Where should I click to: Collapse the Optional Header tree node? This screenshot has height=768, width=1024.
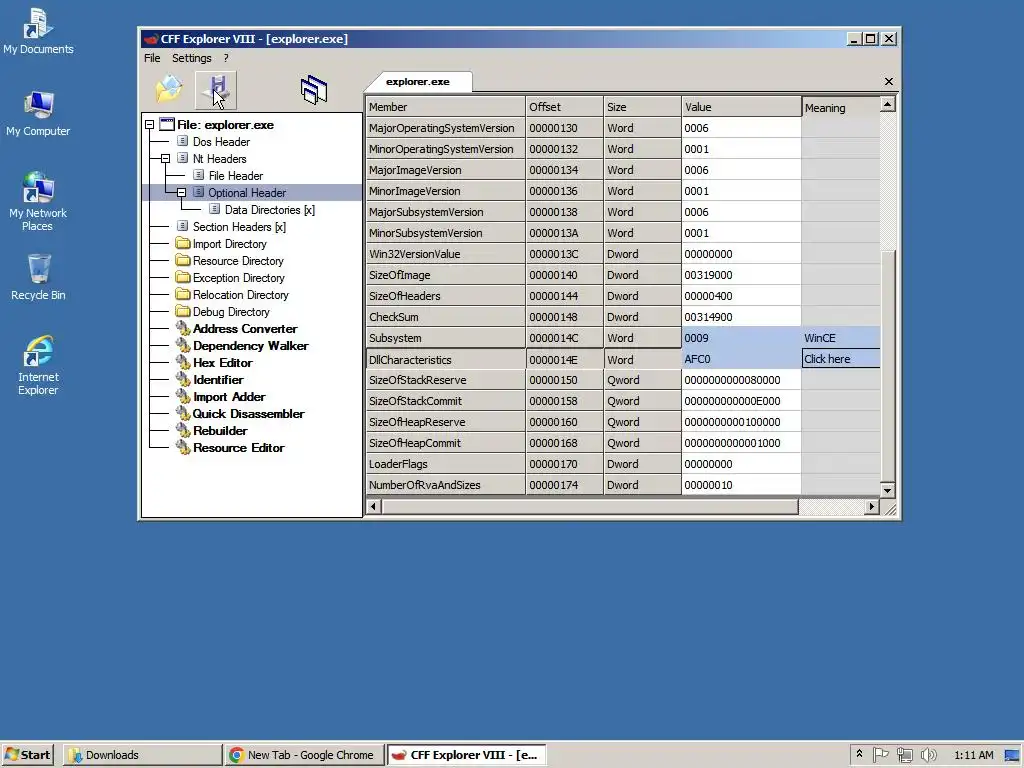(x=181, y=193)
